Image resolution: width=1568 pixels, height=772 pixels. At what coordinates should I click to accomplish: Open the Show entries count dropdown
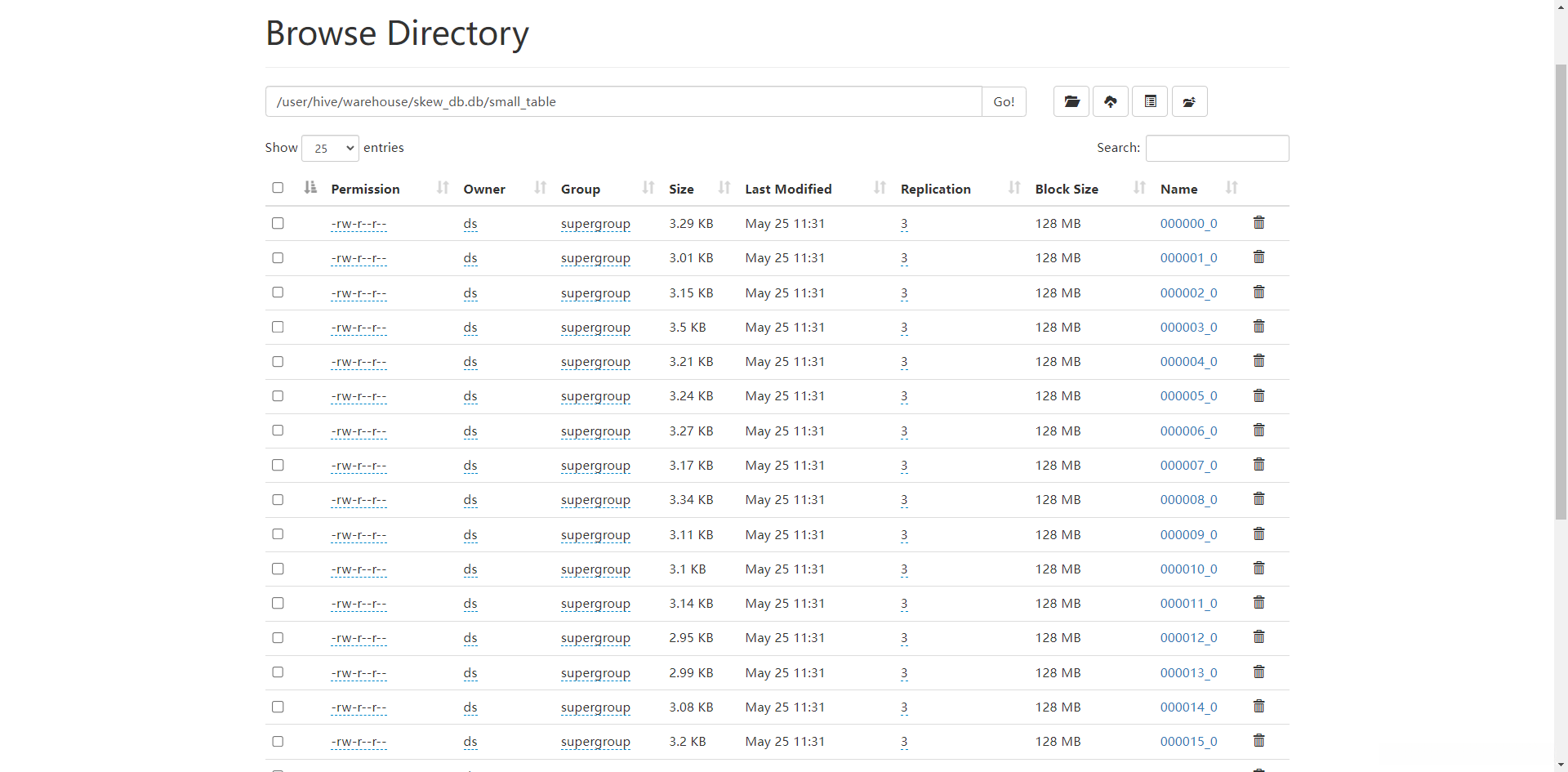click(x=330, y=148)
